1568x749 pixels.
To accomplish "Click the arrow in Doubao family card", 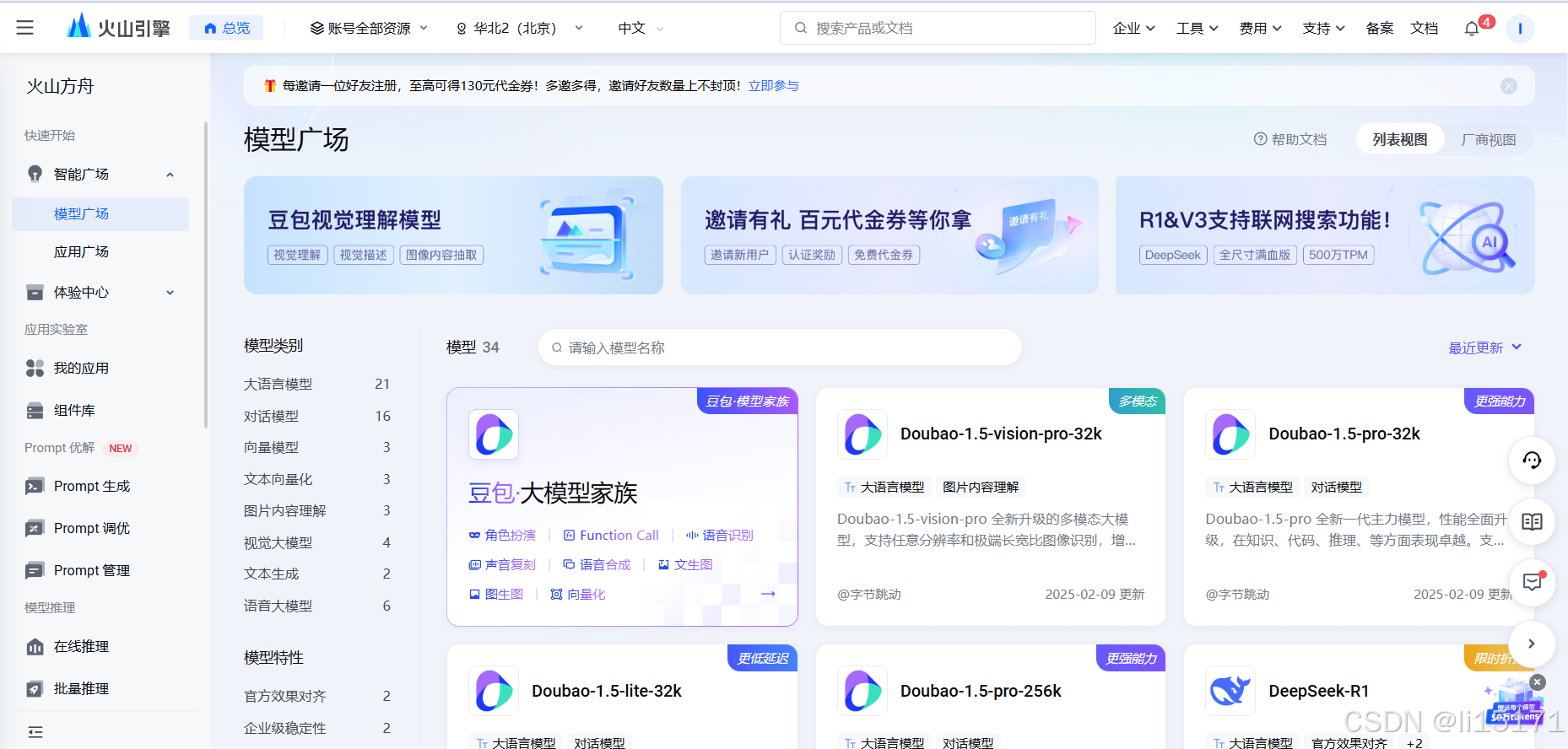I will 768,594.
